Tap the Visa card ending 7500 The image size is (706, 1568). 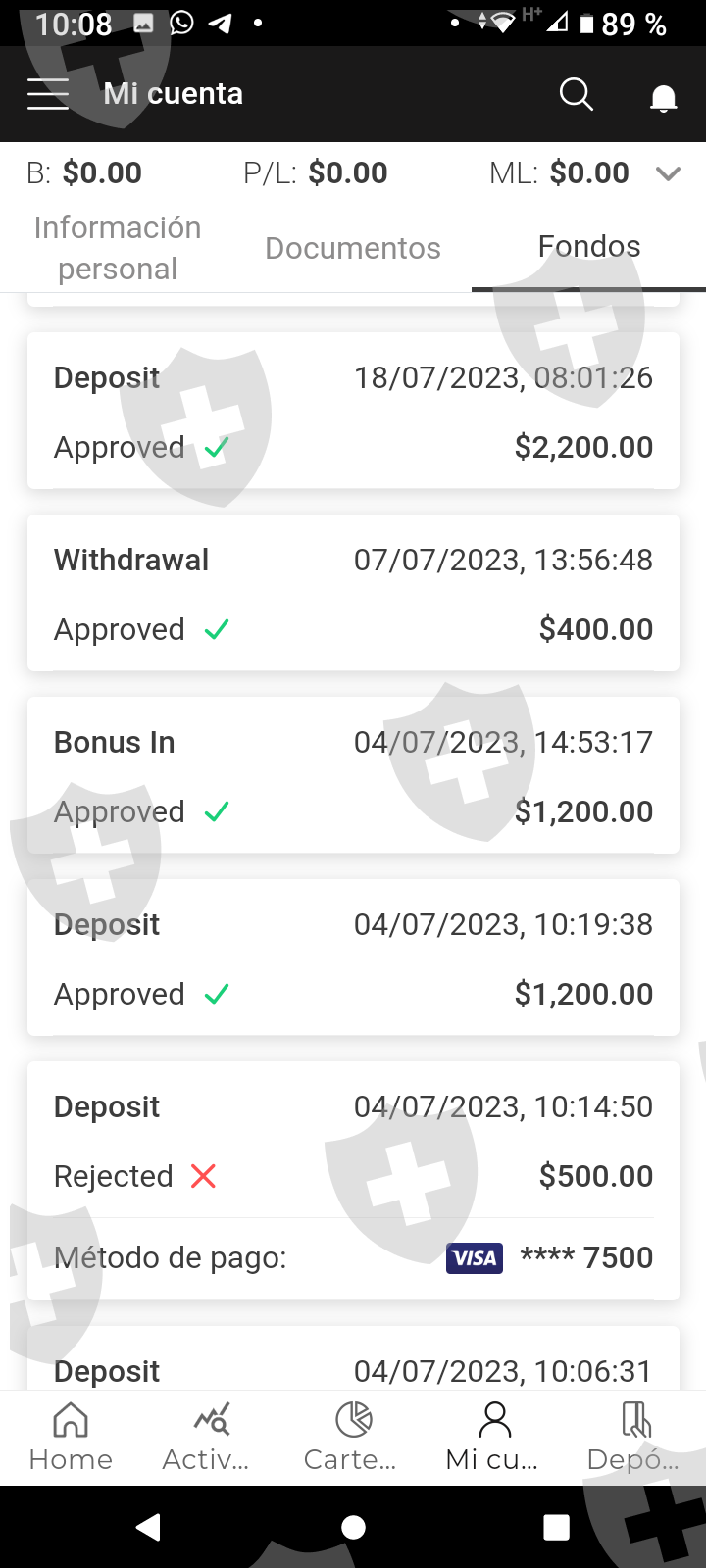[549, 1257]
